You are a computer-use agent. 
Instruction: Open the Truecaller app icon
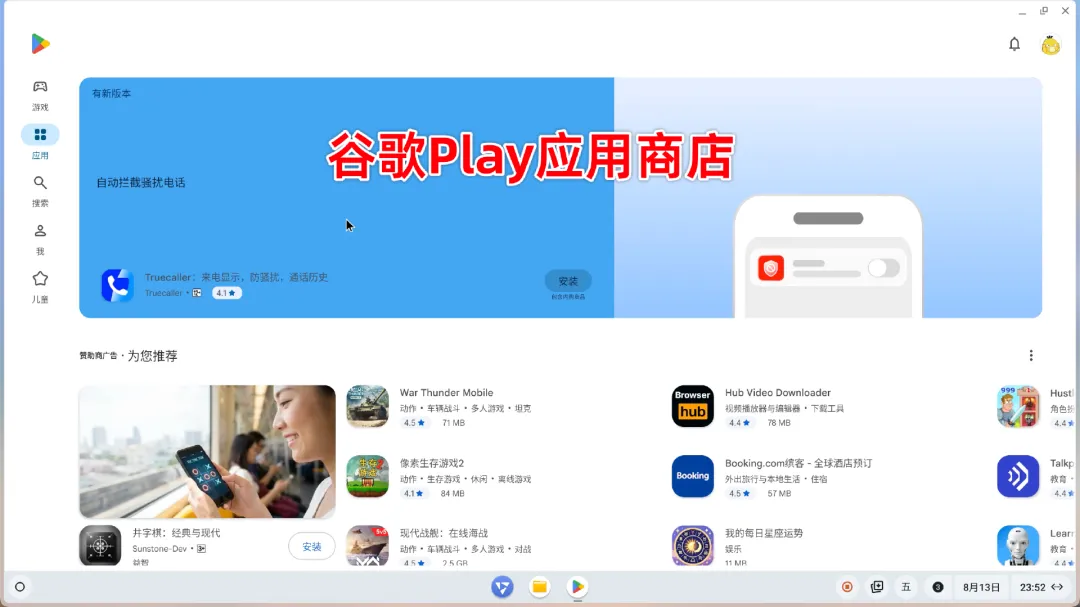117,285
